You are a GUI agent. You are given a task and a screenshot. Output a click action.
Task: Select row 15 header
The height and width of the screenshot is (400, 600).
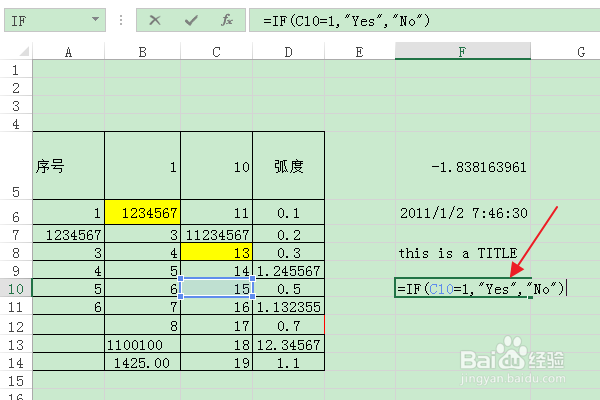pyautogui.click(x=16, y=380)
